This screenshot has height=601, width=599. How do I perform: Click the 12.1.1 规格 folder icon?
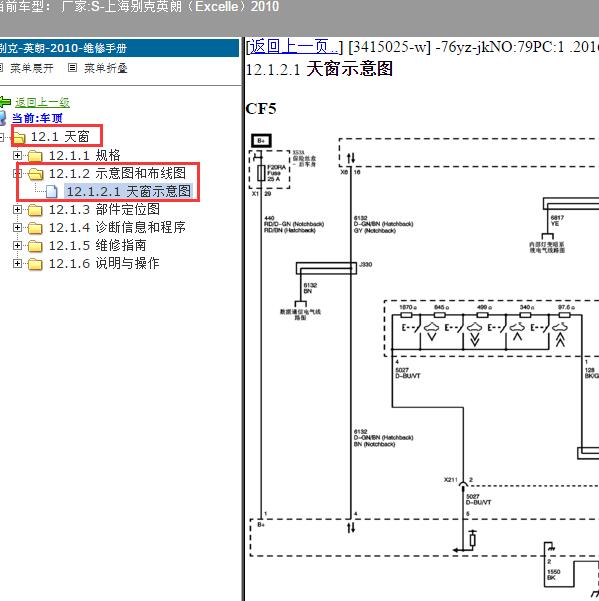(x=35, y=156)
